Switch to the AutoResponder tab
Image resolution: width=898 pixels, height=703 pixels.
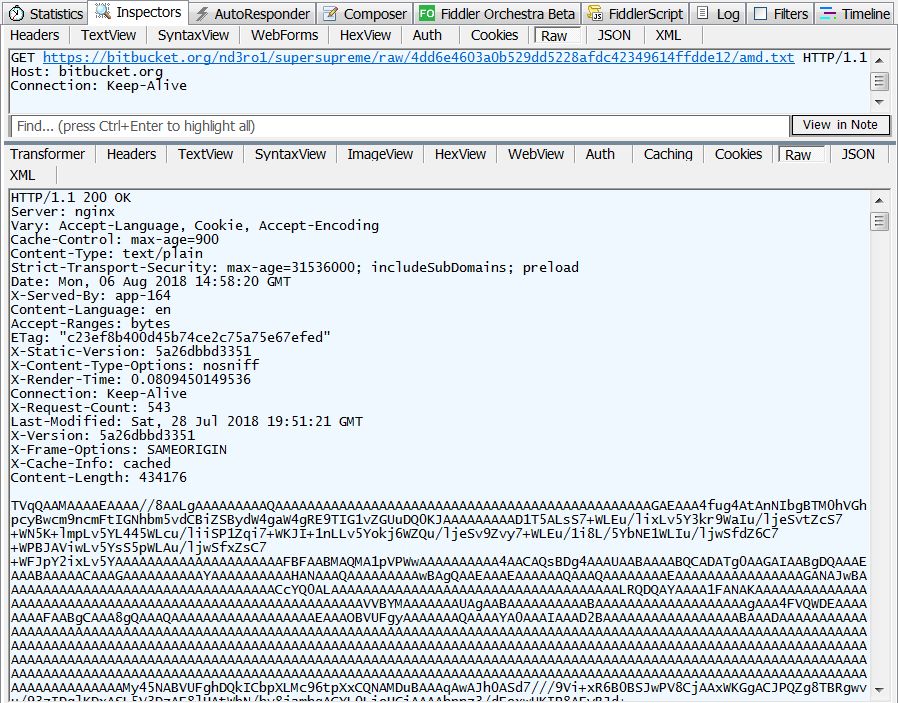pyautogui.click(x=253, y=13)
